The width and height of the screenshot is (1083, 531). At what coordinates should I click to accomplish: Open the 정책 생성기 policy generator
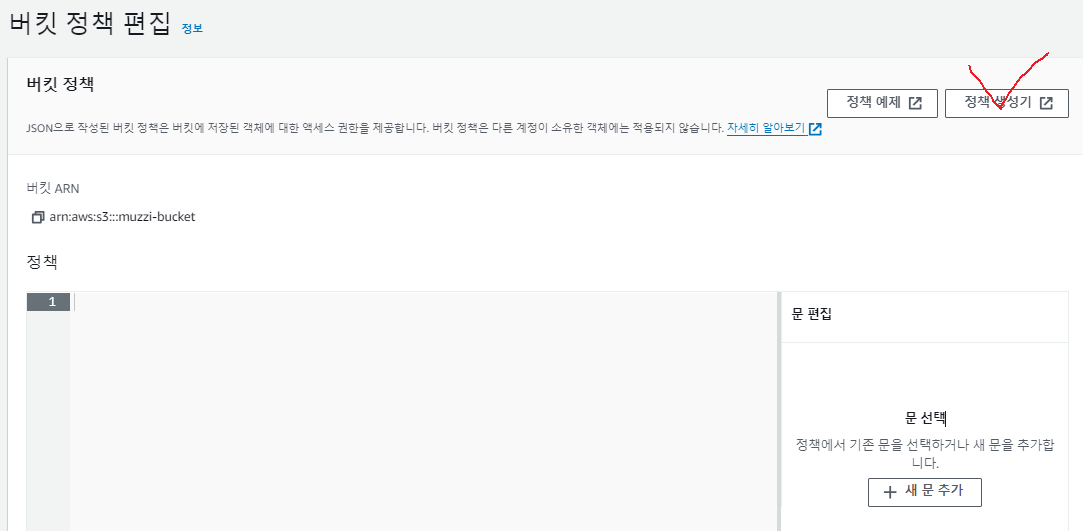tap(1006, 104)
